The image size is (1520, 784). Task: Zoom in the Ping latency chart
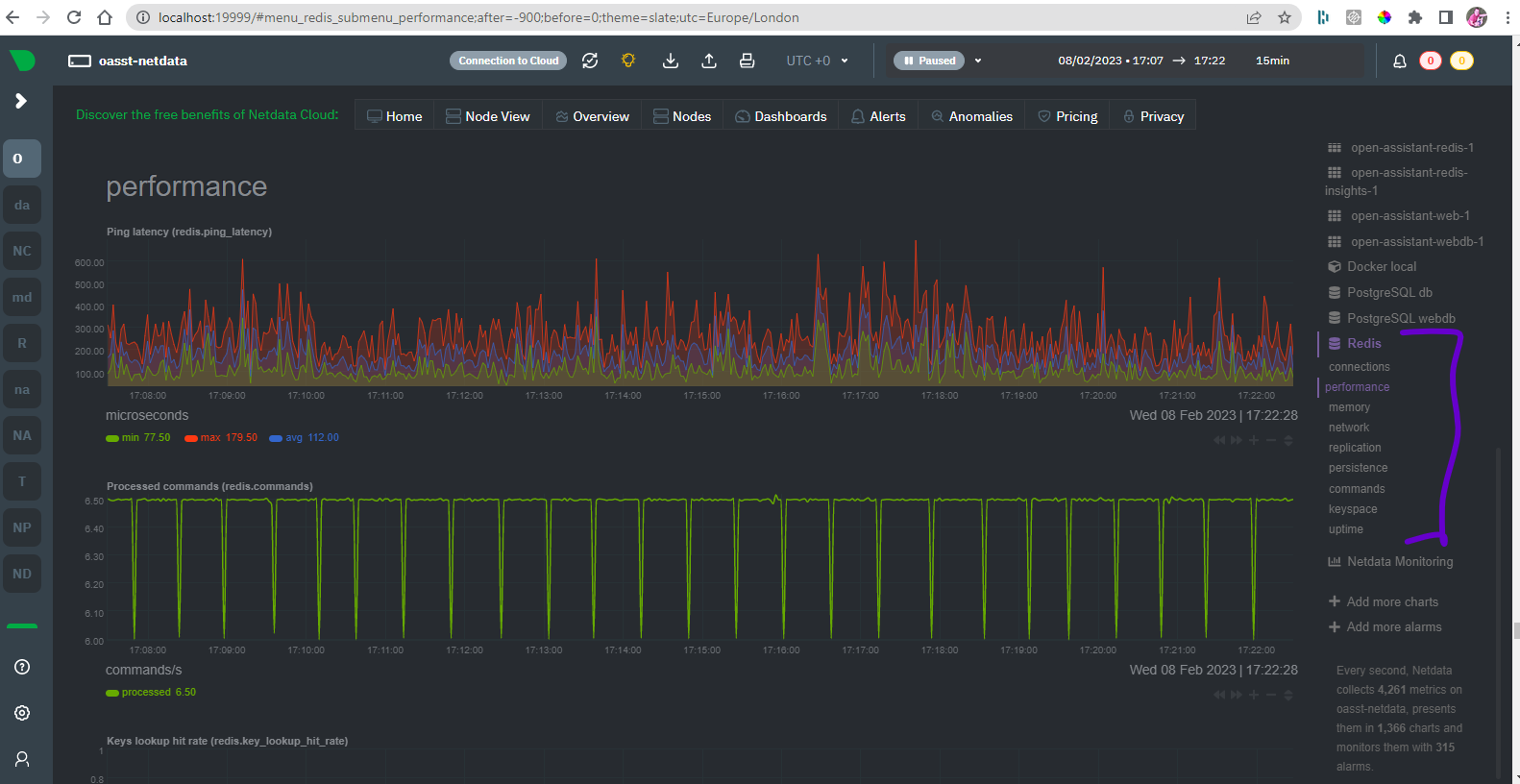click(1254, 440)
